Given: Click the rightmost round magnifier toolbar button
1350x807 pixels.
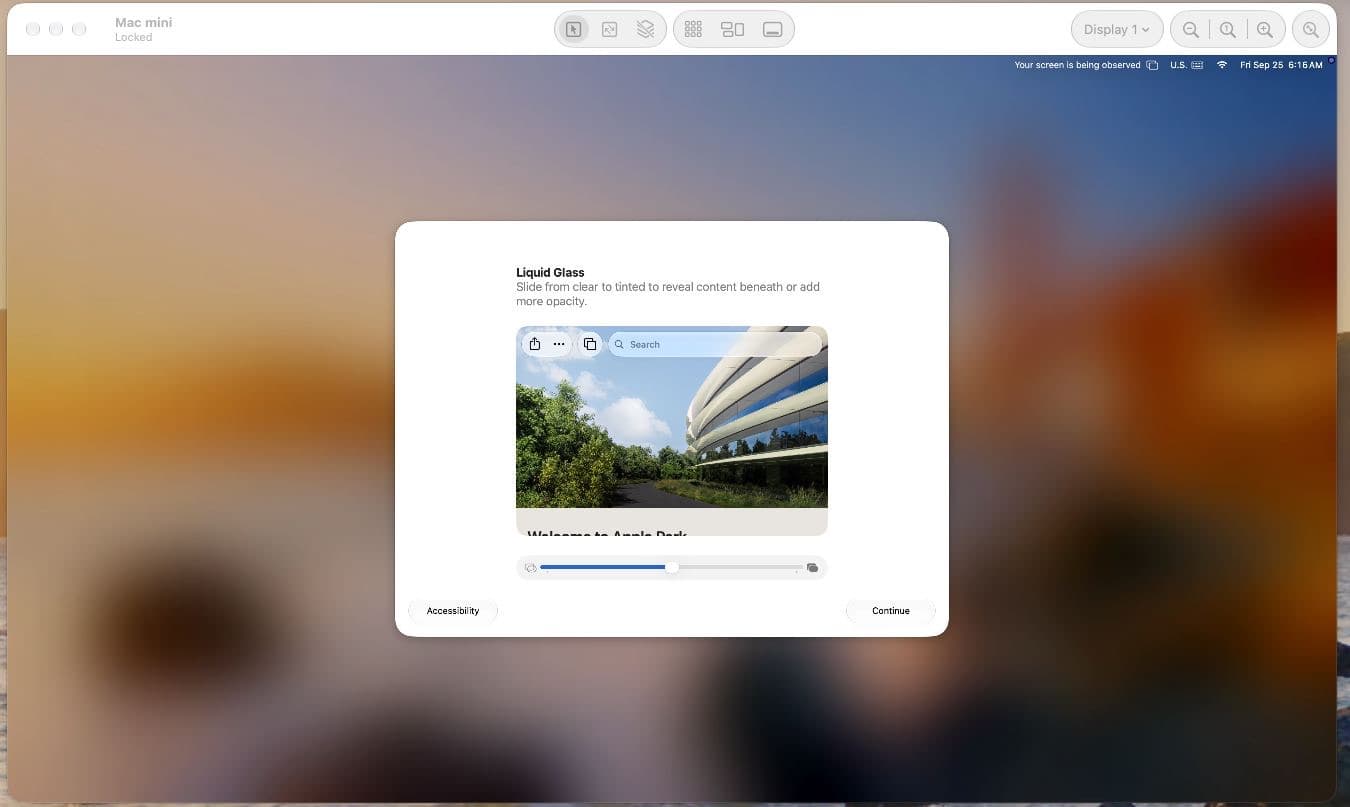Looking at the screenshot, I should pos(1311,30).
